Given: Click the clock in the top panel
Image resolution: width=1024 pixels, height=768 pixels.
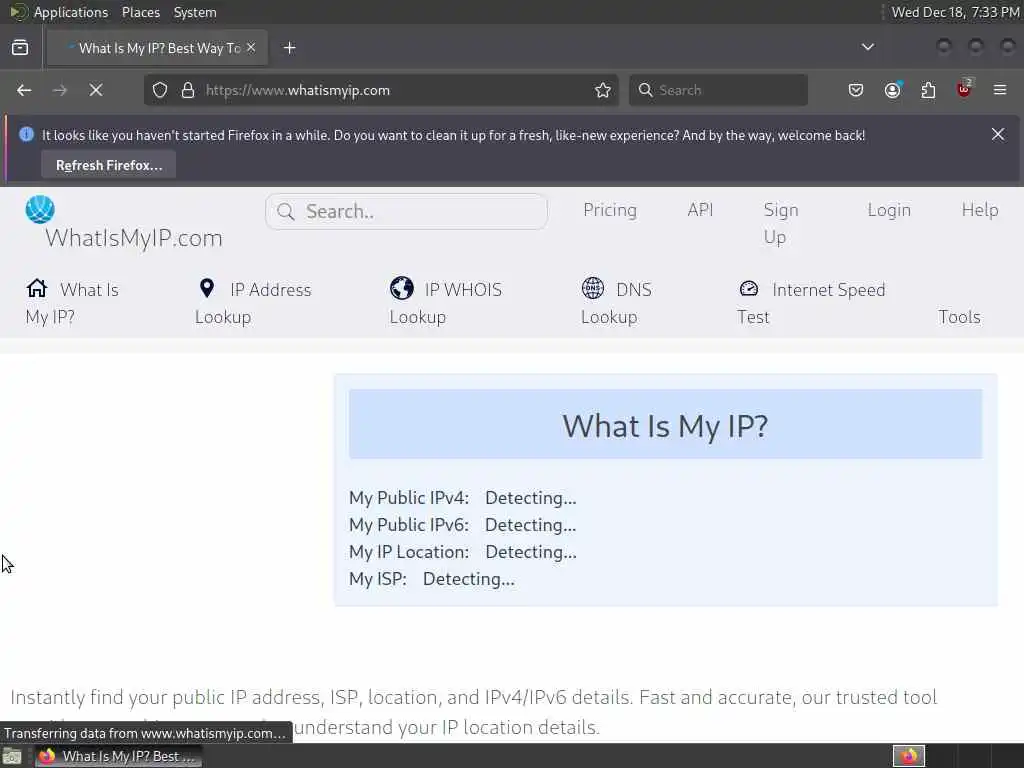Looking at the screenshot, I should point(955,12).
